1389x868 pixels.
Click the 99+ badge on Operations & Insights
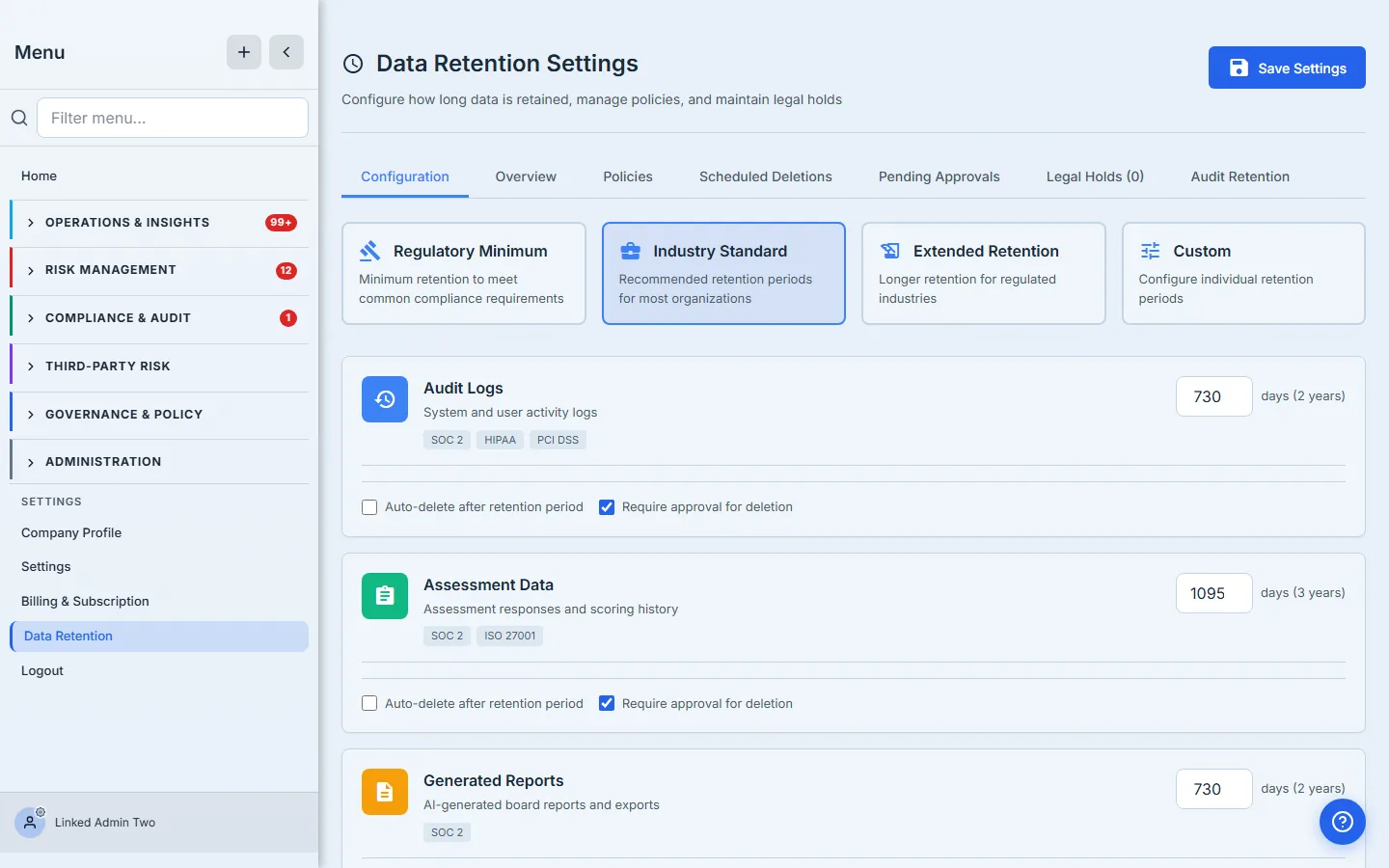[x=281, y=223]
